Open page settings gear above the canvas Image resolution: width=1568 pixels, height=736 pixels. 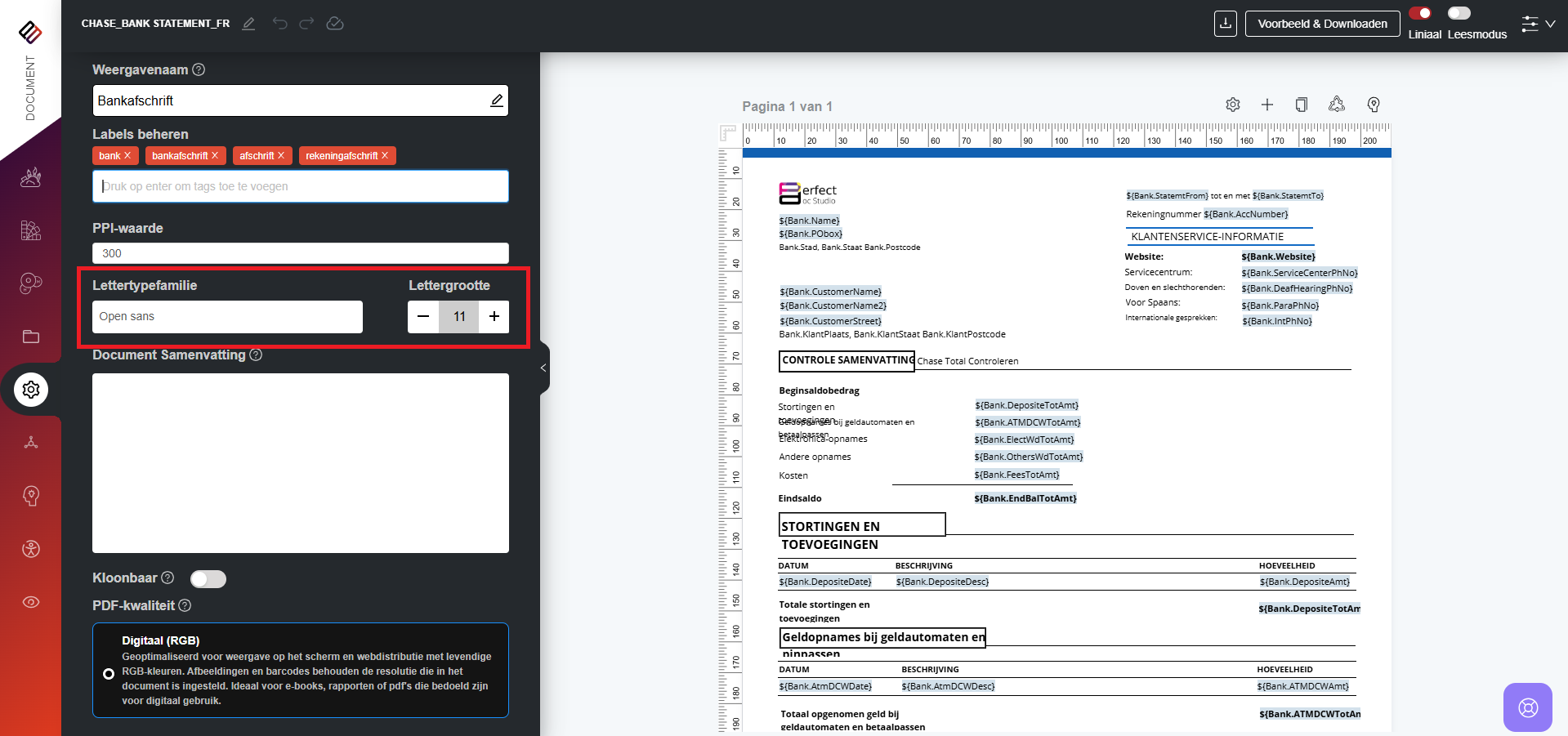click(1233, 105)
